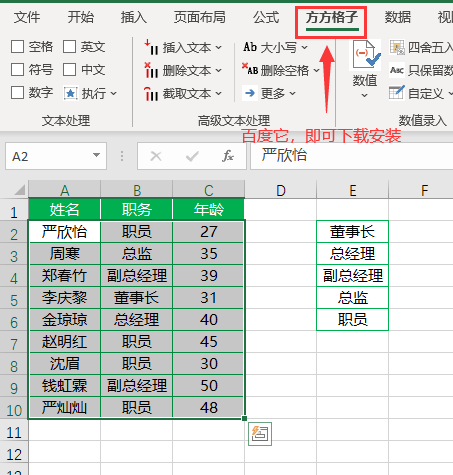Viewport: 453px width, 475px height.
Task: Switch to the 公式 tab
Action: click(x=266, y=17)
